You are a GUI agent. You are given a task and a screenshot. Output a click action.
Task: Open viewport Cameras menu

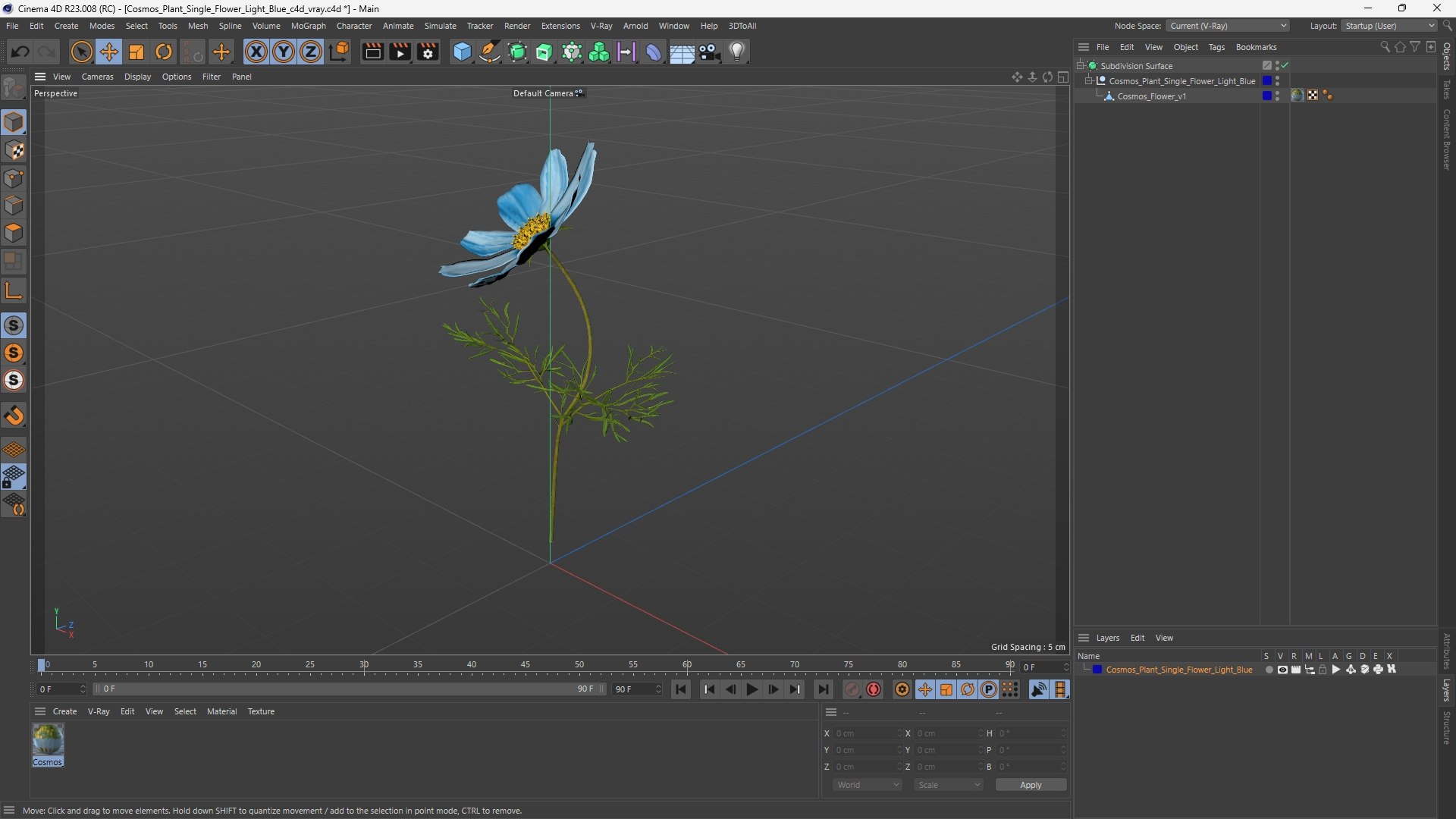tap(97, 77)
